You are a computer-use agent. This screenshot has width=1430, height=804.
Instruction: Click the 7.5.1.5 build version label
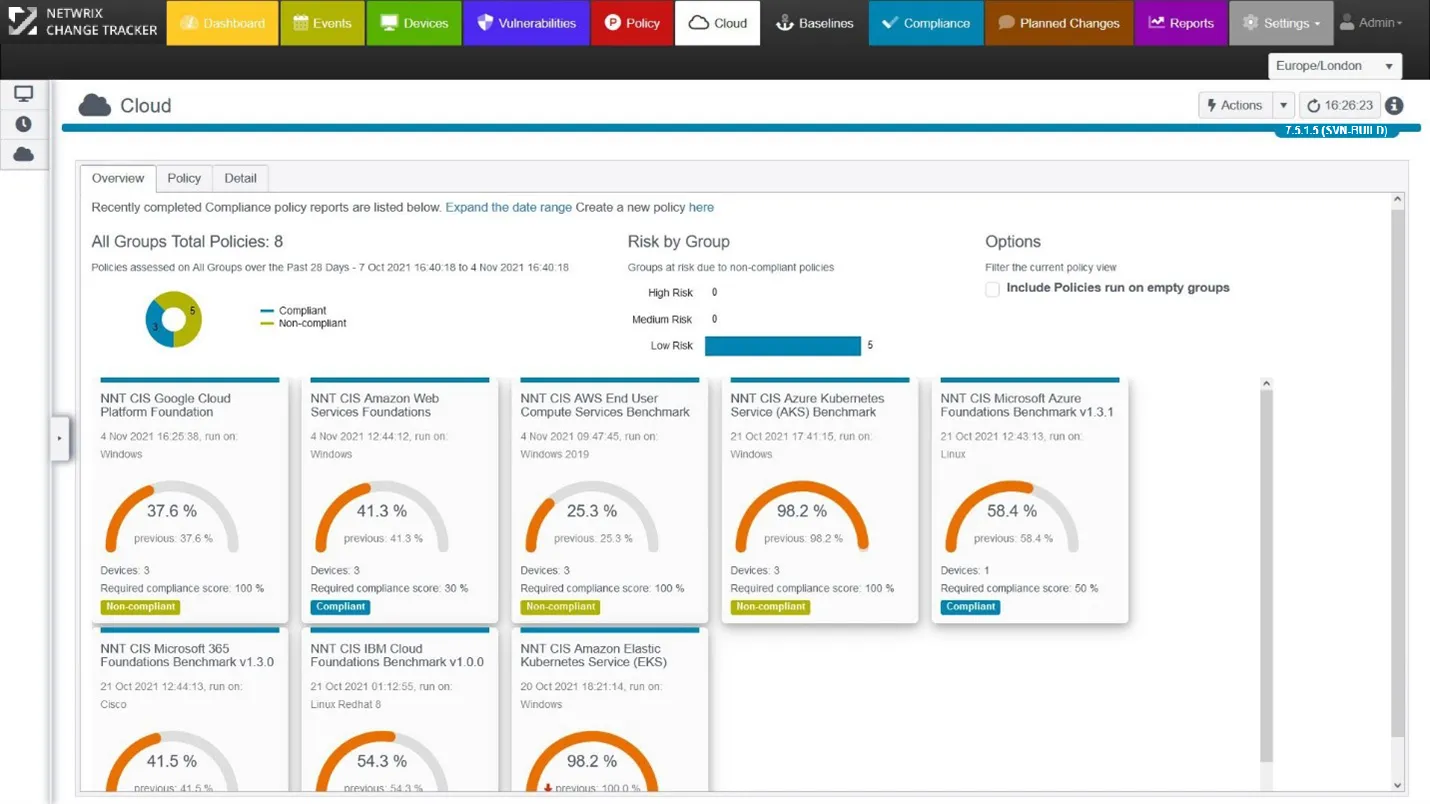click(x=1336, y=130)
